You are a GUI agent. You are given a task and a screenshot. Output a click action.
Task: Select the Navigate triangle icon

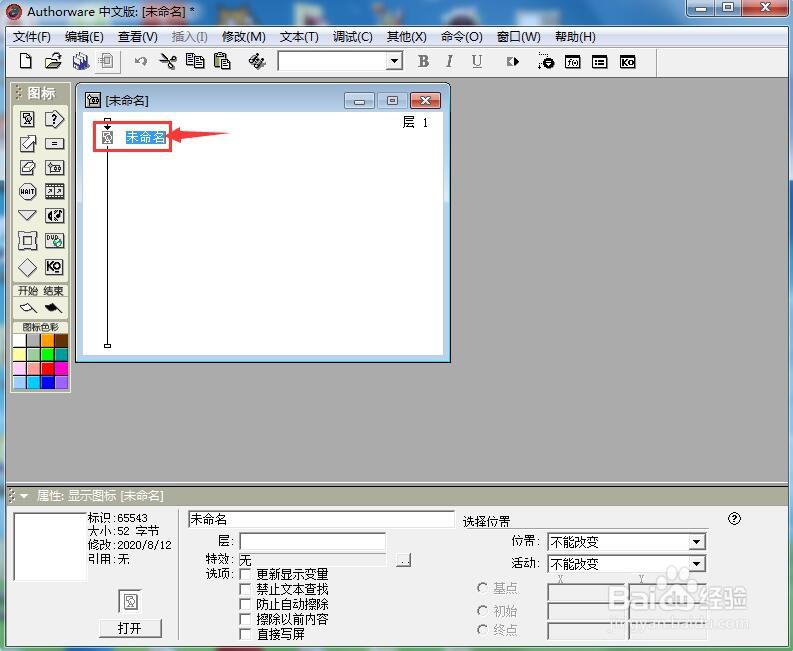pyautogui.click(x=27, y=215)
